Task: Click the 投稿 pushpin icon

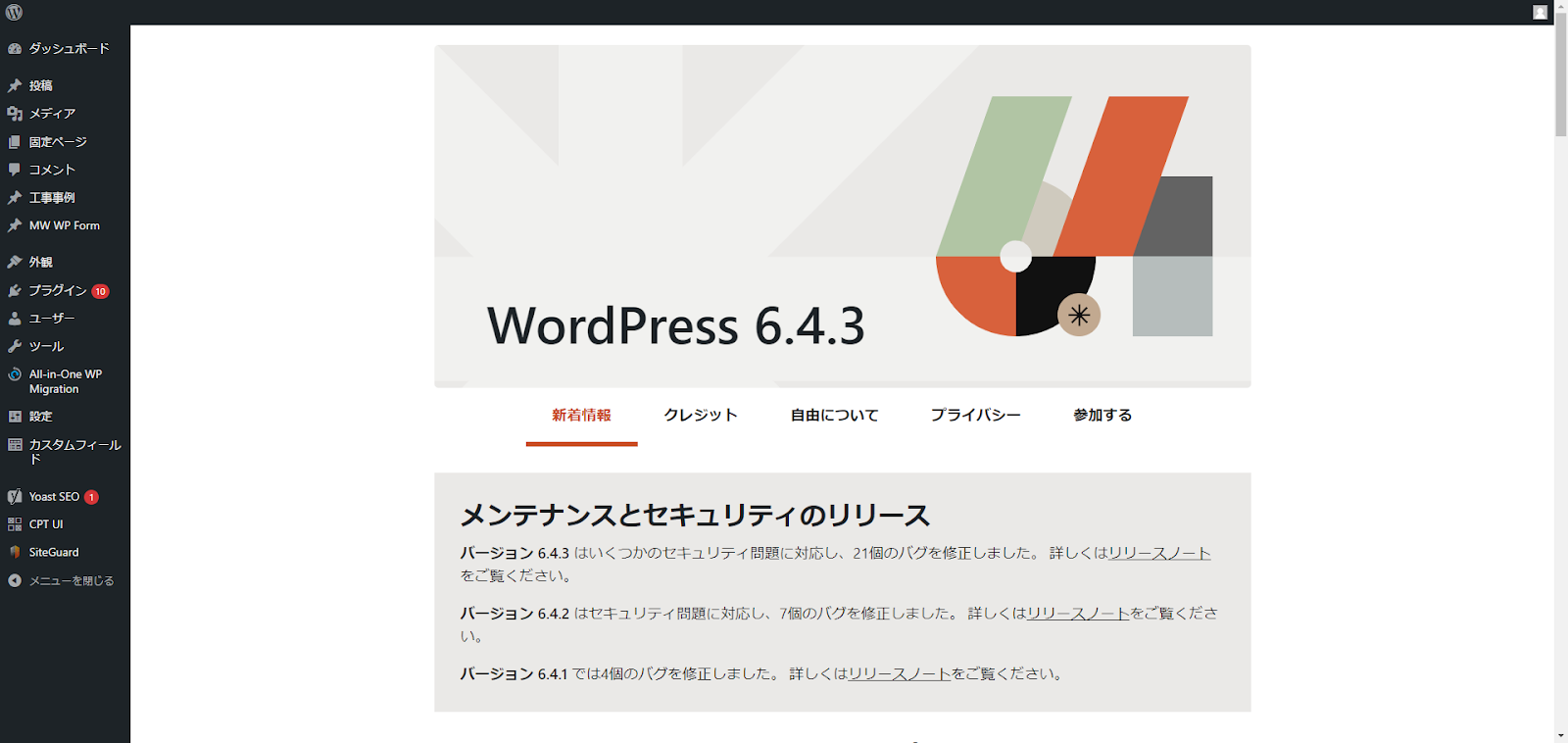Action: (15, 85)
